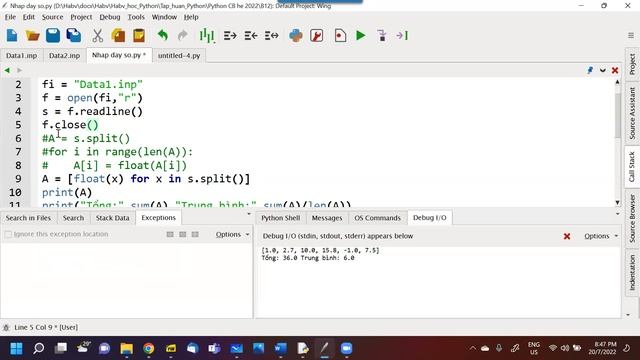Copy selection with the toolbar copy icon
The height and width of the screenshot is (360, 640).
point(118,36)
